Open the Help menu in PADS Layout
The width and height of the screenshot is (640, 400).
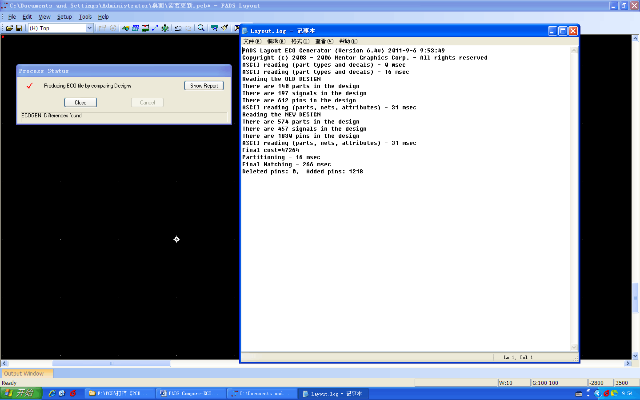click(x=103, y=17)
